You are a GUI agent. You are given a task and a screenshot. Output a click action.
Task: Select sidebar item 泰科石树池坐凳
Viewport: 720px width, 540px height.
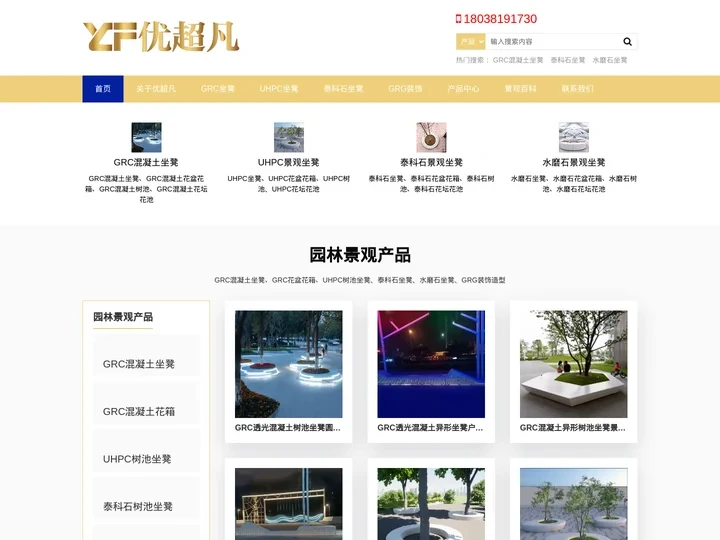[x=146, y=499]
